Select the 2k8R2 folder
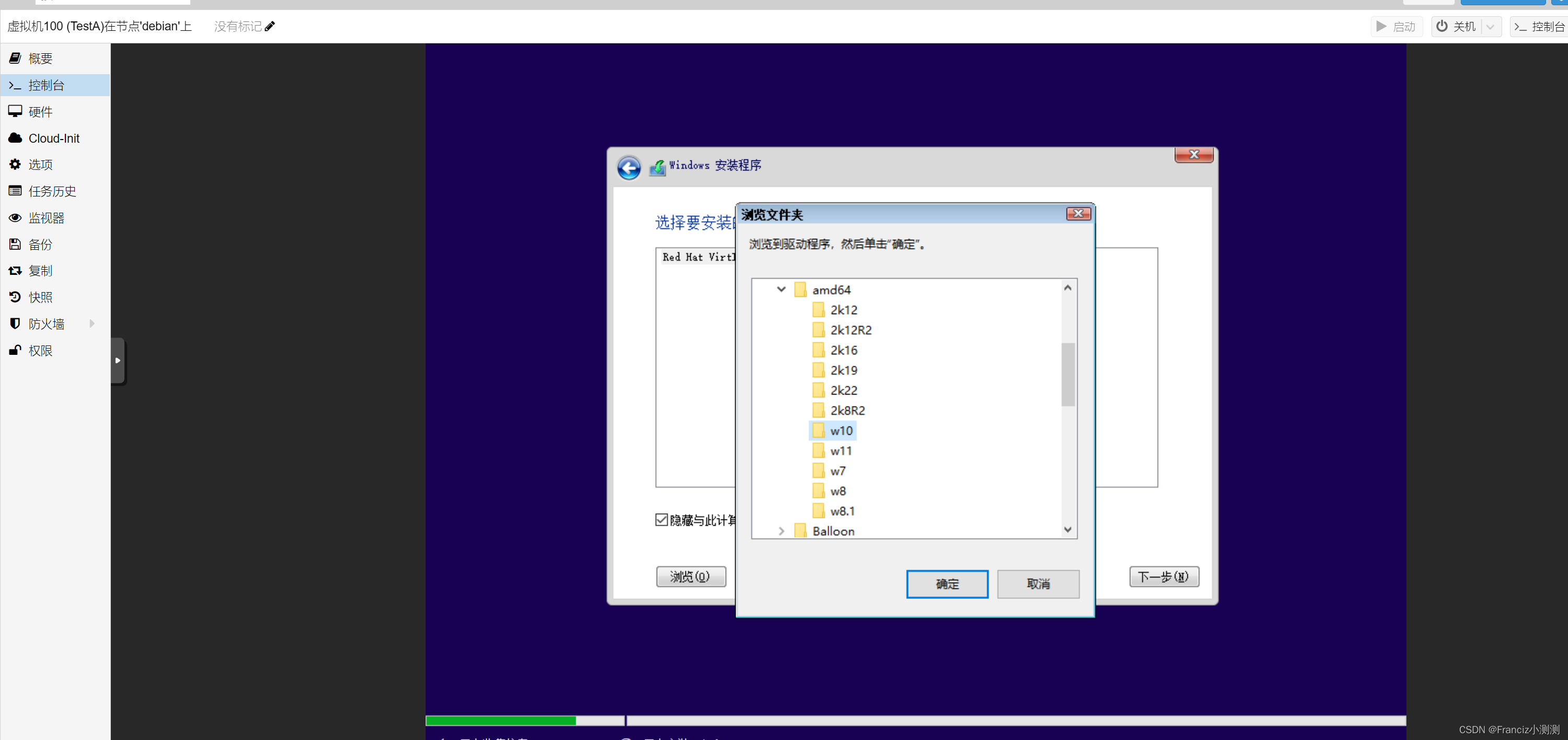This screenshot has width=1568, height=740. click(848, 410)
